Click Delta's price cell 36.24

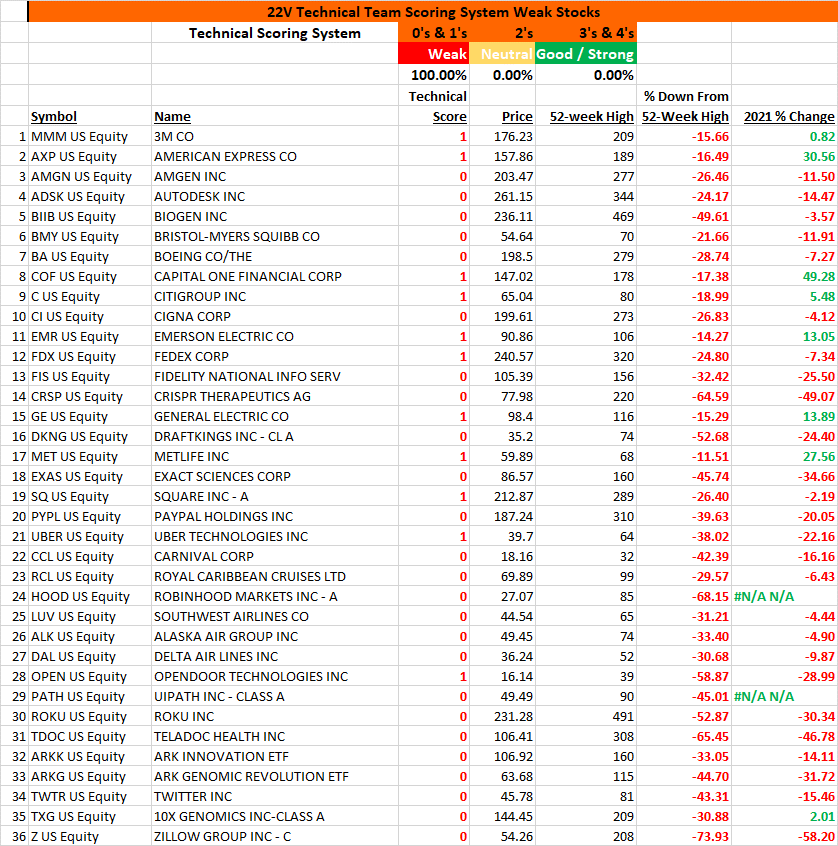502,656
